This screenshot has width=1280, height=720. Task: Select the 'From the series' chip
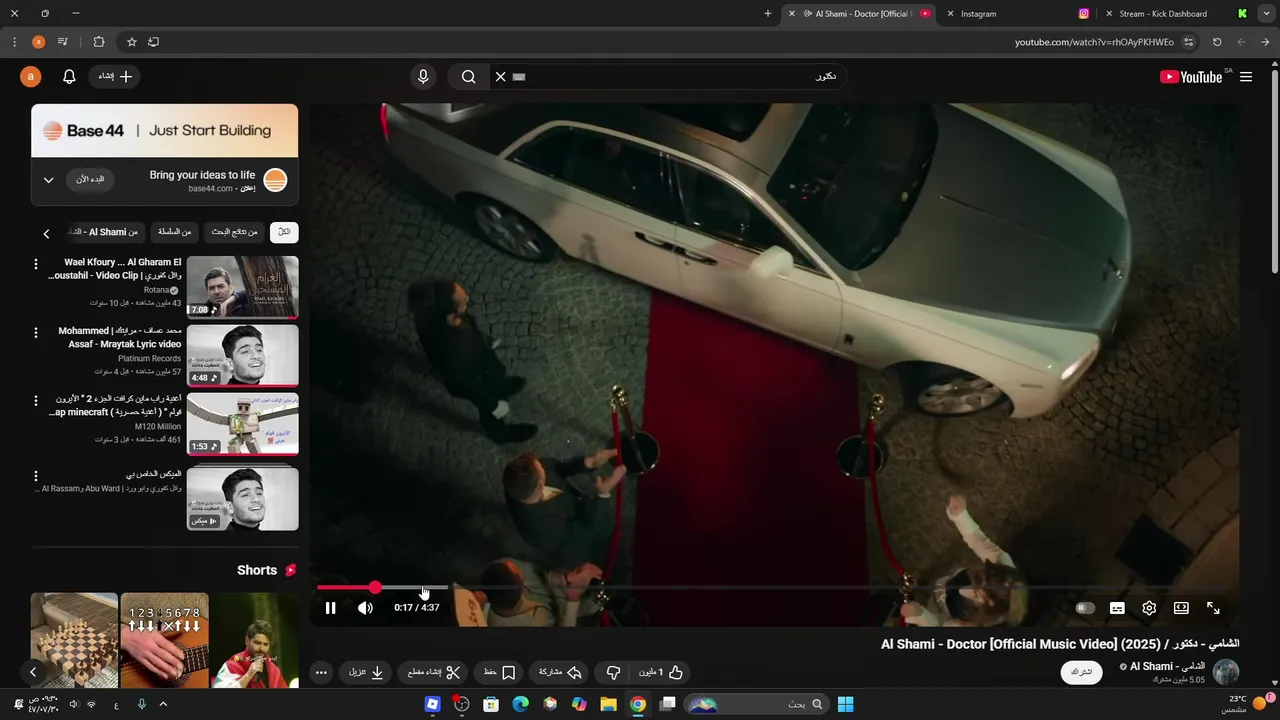point(175,232)
